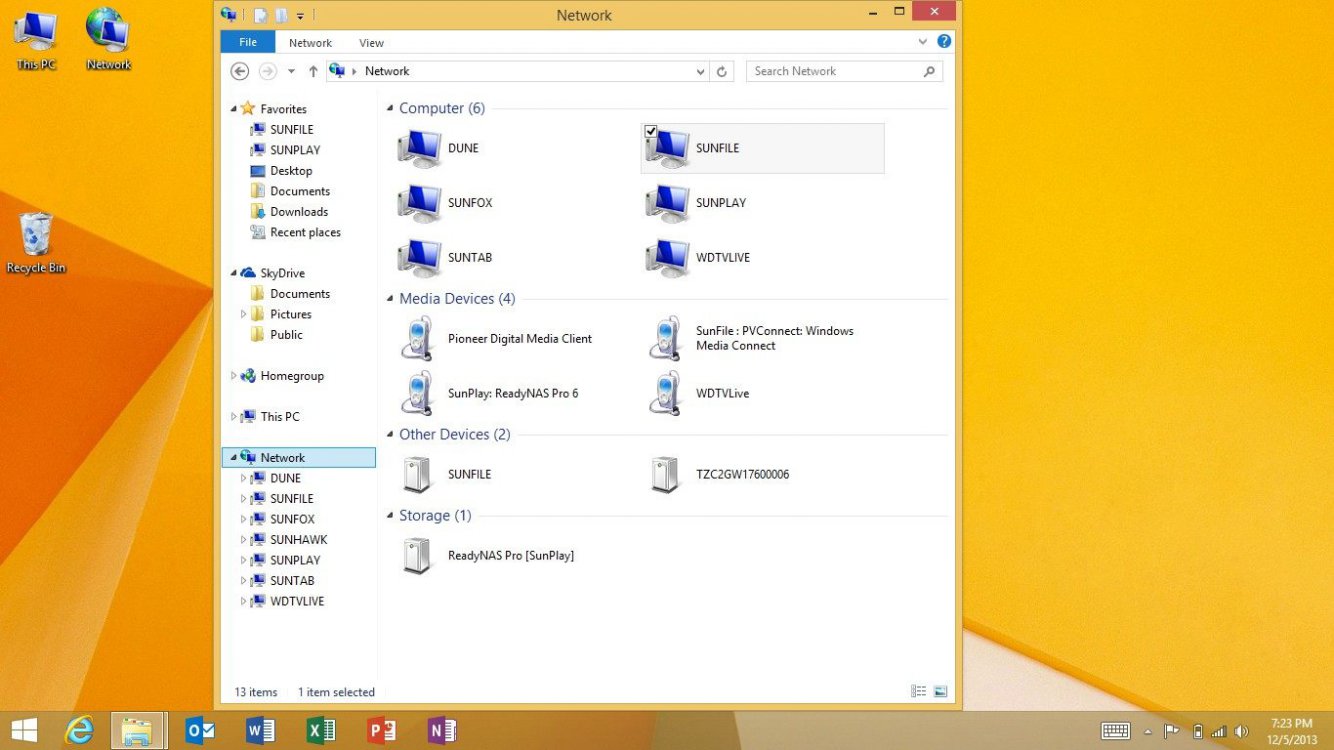This screenshot has width=1334, height=750.
Task: Collapse the Media Devices (4) group
Action: click(390, 299)
